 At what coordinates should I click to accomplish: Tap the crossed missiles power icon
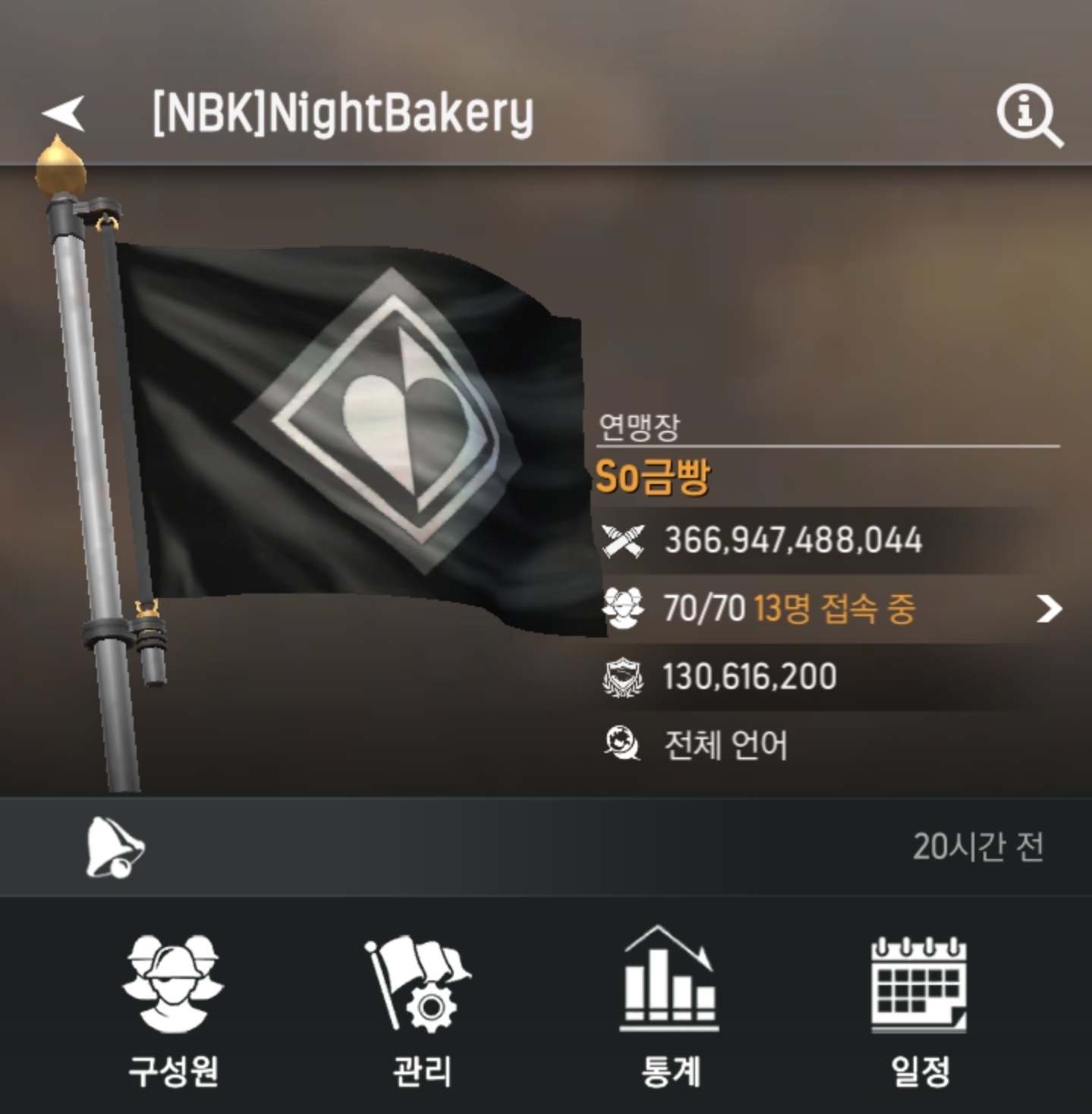pyautogui.click(x=623, y=541)
